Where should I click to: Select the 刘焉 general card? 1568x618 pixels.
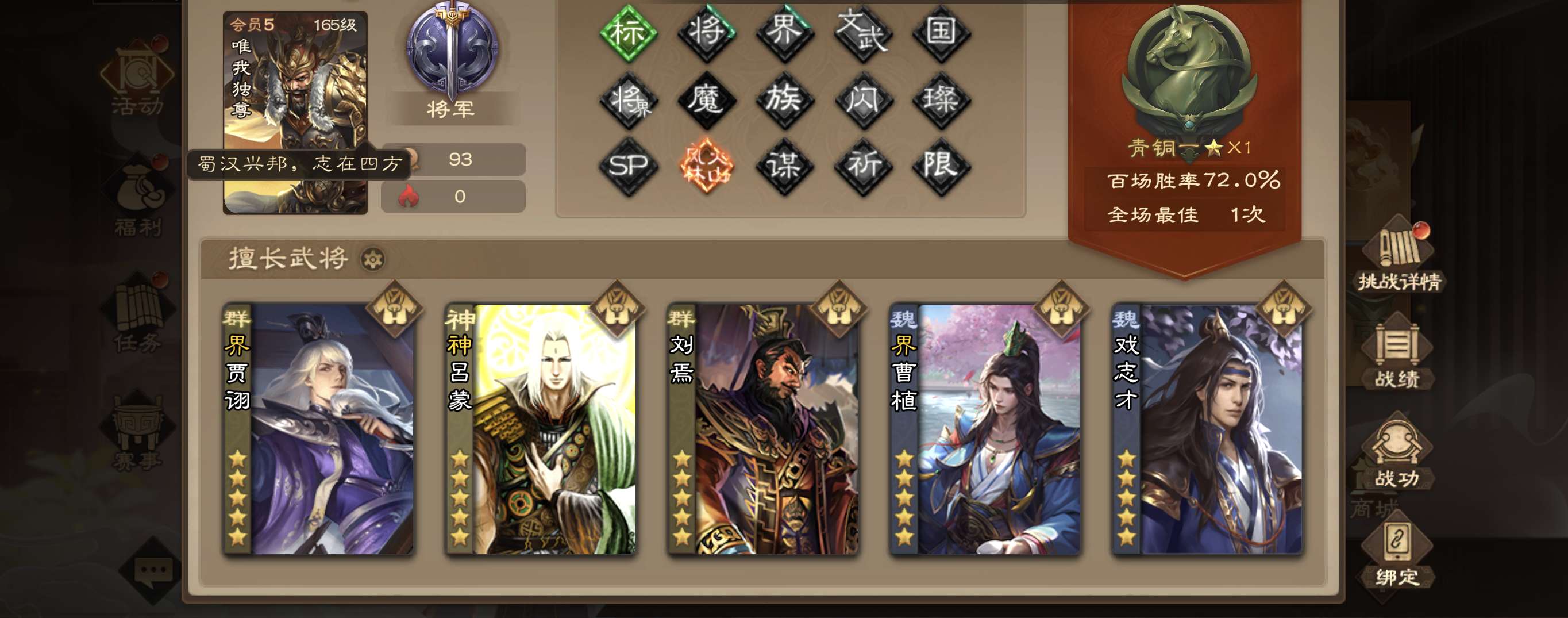point(763,429)
